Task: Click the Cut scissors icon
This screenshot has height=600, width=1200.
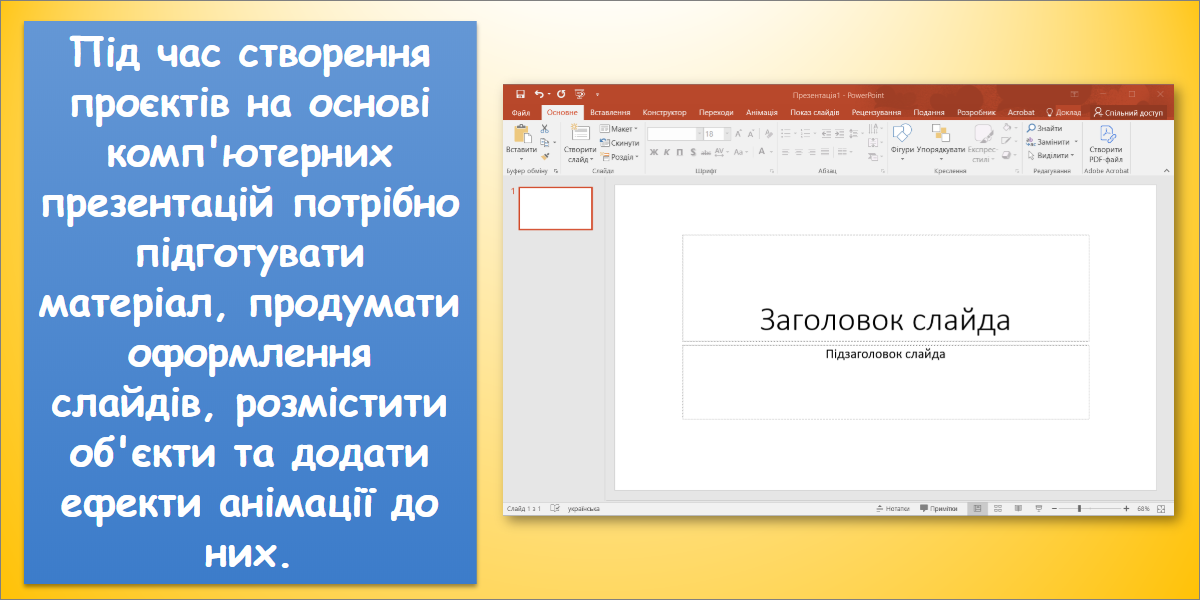Action: click(x=545, y=129)
